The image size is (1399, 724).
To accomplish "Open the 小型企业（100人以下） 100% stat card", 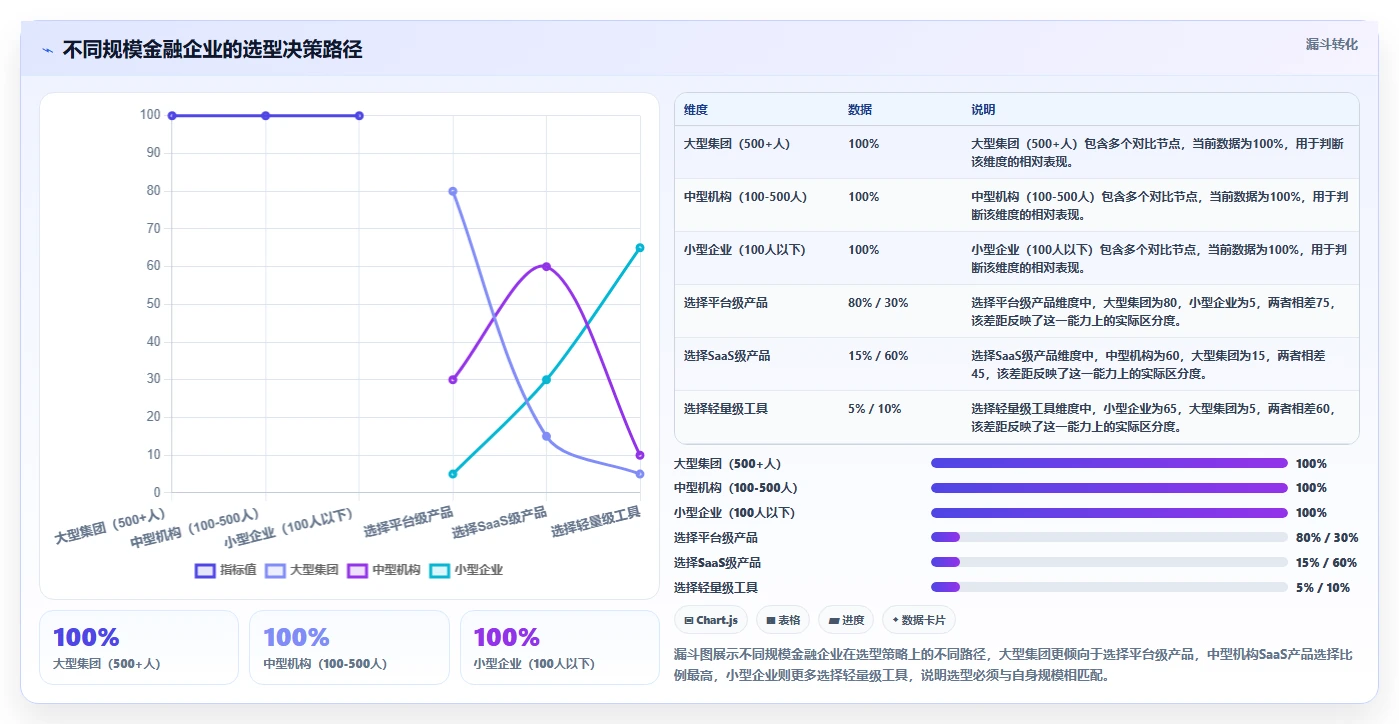I will [x=560, y=648].
